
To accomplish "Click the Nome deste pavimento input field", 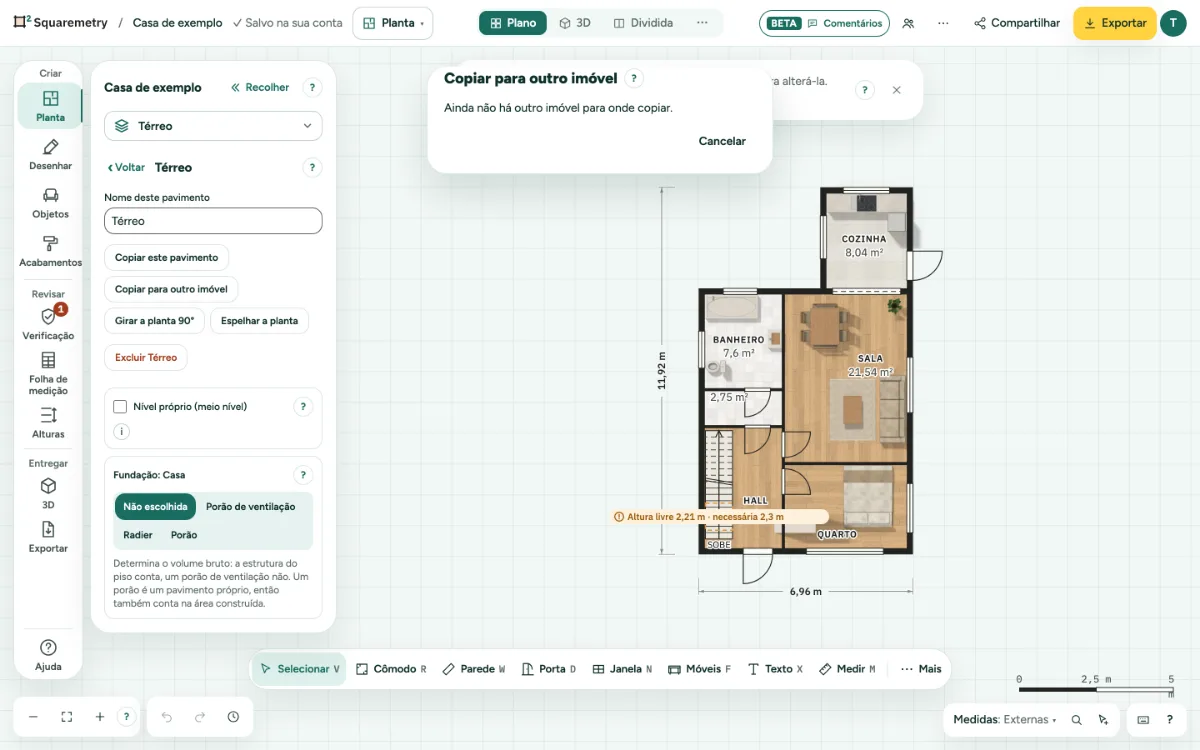I will pyautogui.click(x=213, y=221).
